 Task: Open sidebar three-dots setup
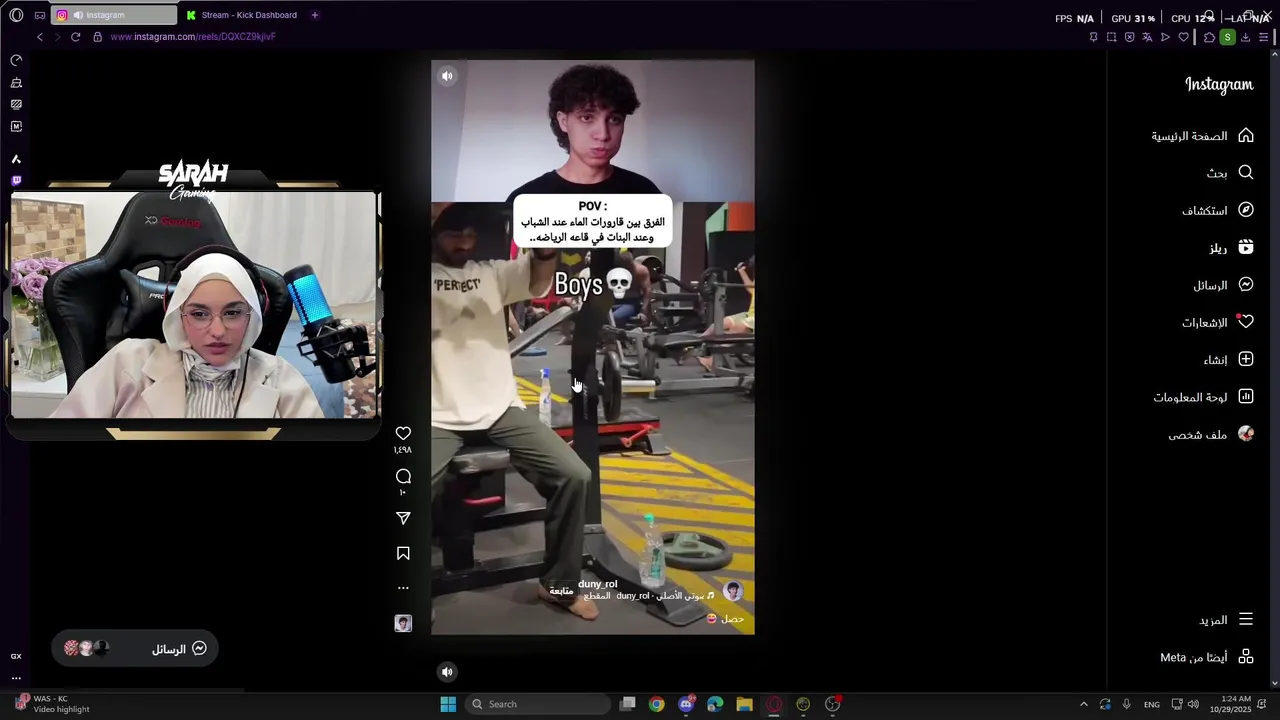tap(16, 678)
